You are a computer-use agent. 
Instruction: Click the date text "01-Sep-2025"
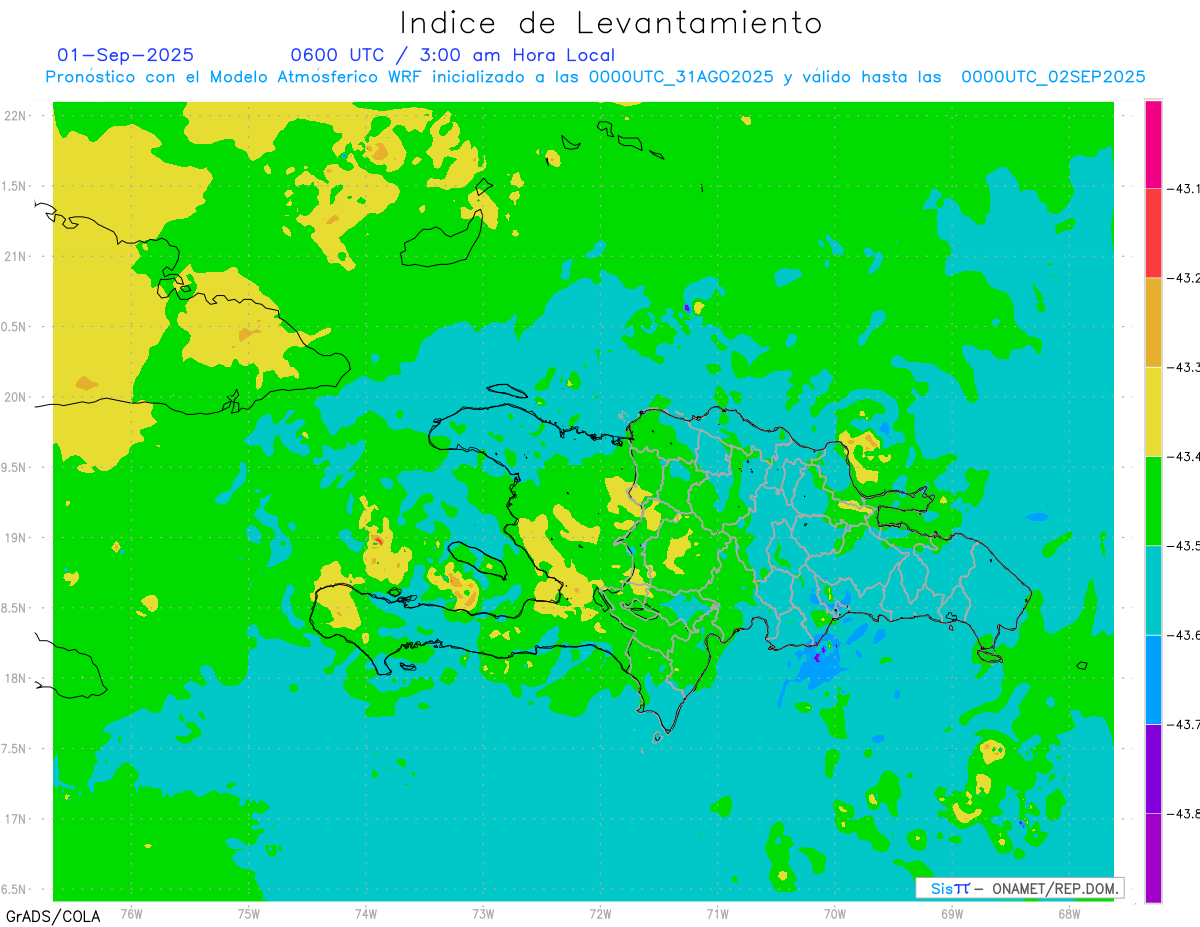click(126, 54)
